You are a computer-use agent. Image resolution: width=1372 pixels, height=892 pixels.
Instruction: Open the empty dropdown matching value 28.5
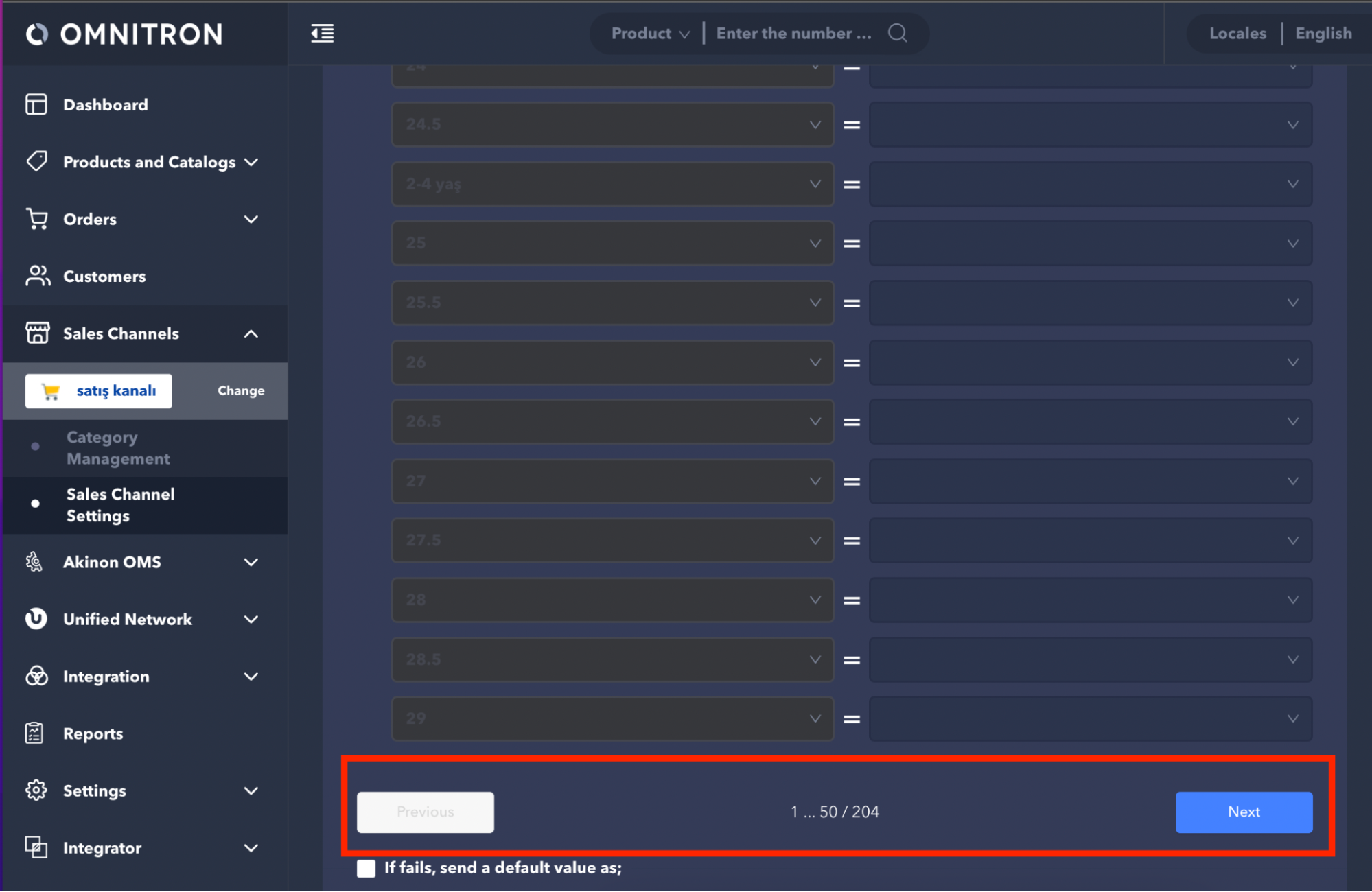click(1090, 659)
